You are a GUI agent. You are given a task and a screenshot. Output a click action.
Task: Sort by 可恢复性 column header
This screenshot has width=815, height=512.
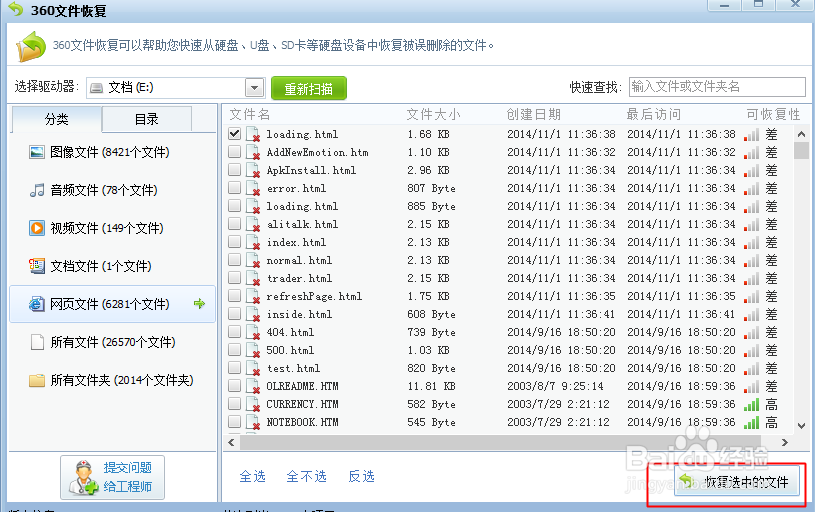pyautogui.click(x=773, y=114)
